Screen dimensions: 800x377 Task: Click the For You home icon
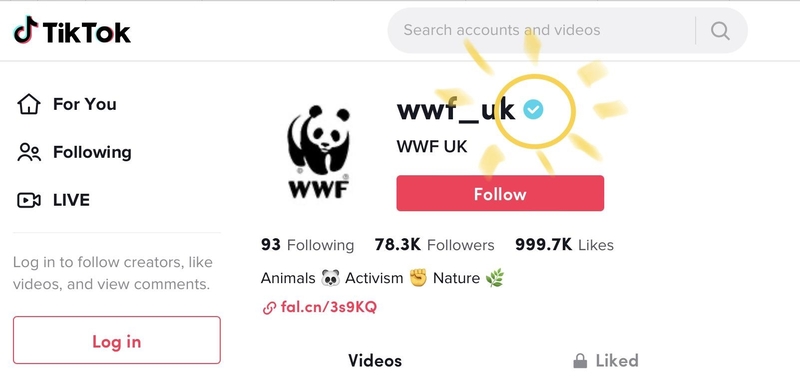pos(29,104)
